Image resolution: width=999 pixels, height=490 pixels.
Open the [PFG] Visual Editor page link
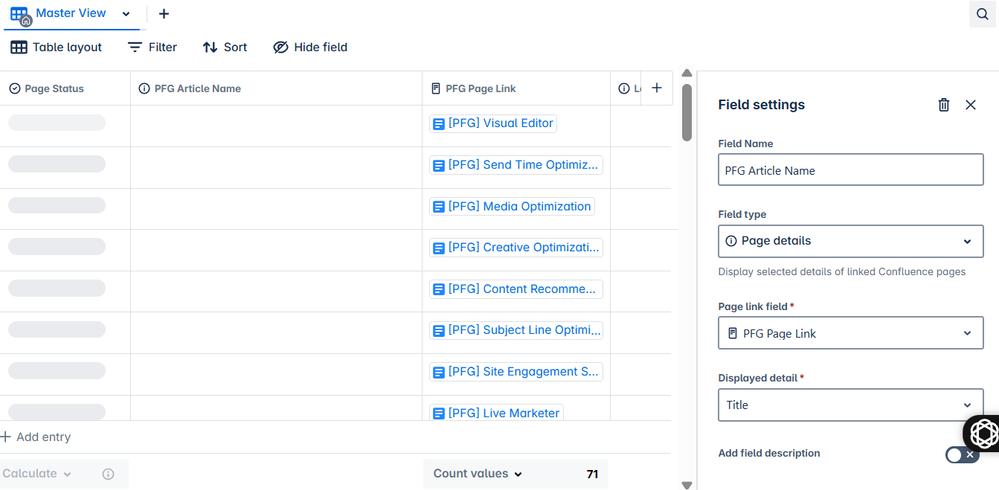pyautogui.click(x=500, y=123)
